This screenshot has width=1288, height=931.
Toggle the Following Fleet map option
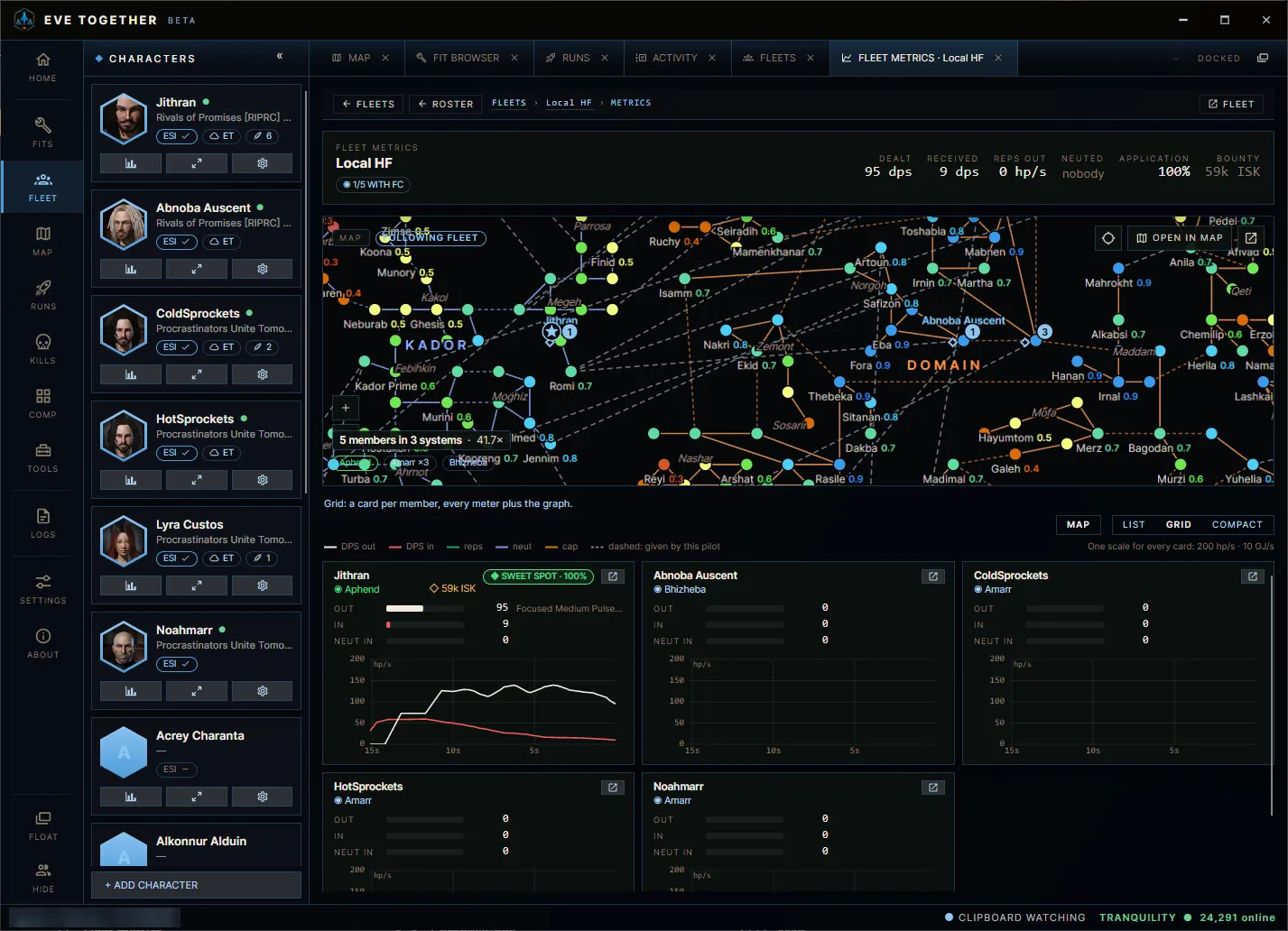coord(431,238)
